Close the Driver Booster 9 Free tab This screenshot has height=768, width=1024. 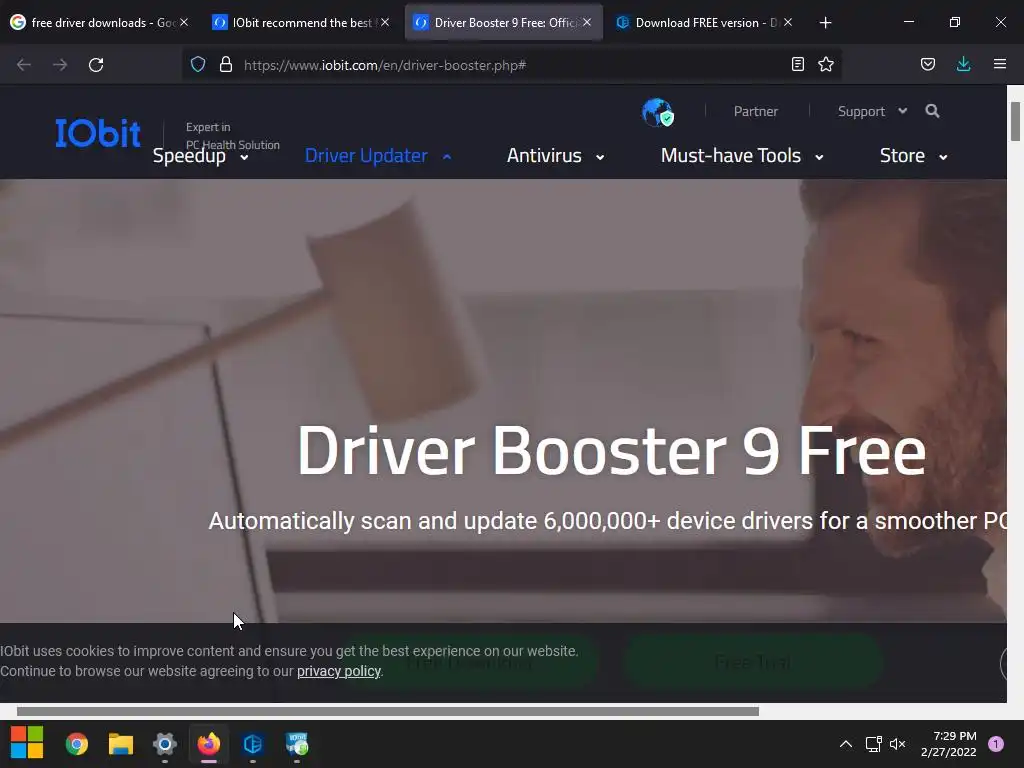(587, 22)
